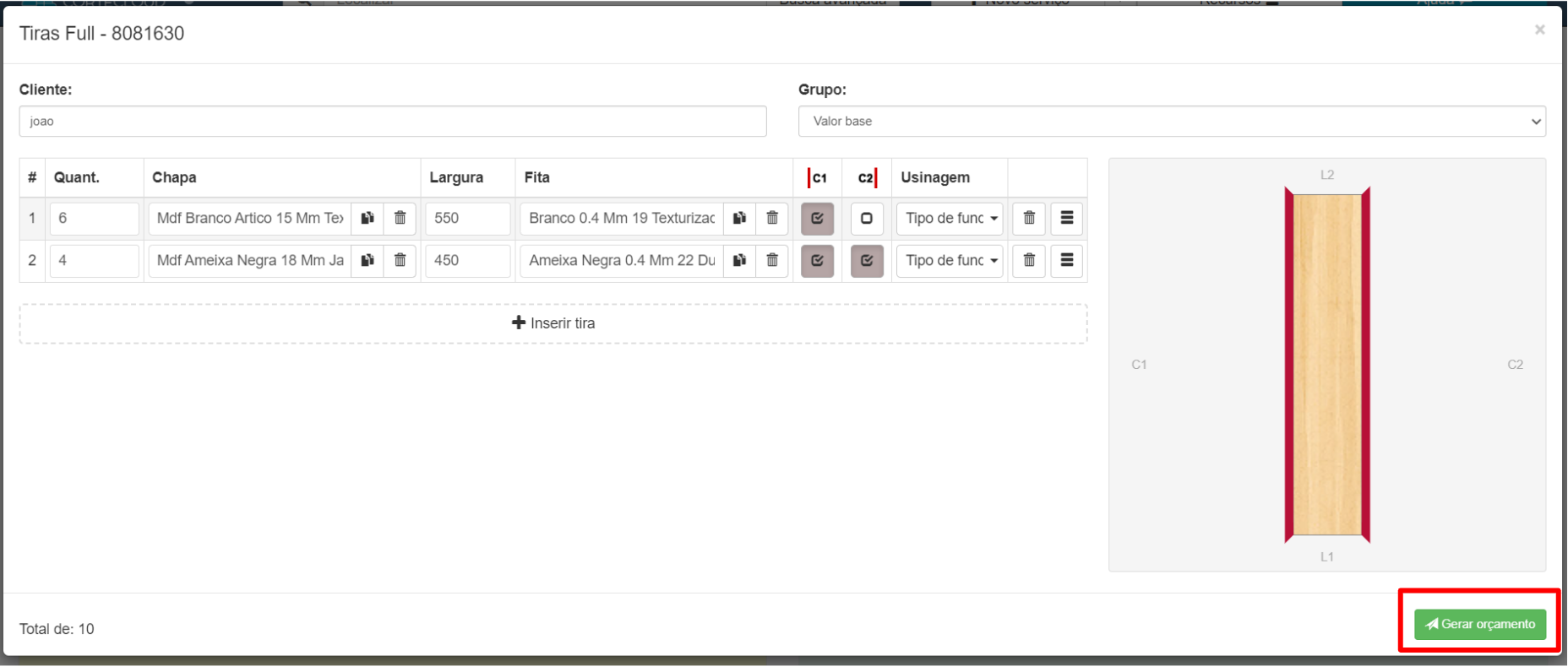Select the quantity field showing 4
Viewport: 1568px width, 672px height.
click(95, 261)
